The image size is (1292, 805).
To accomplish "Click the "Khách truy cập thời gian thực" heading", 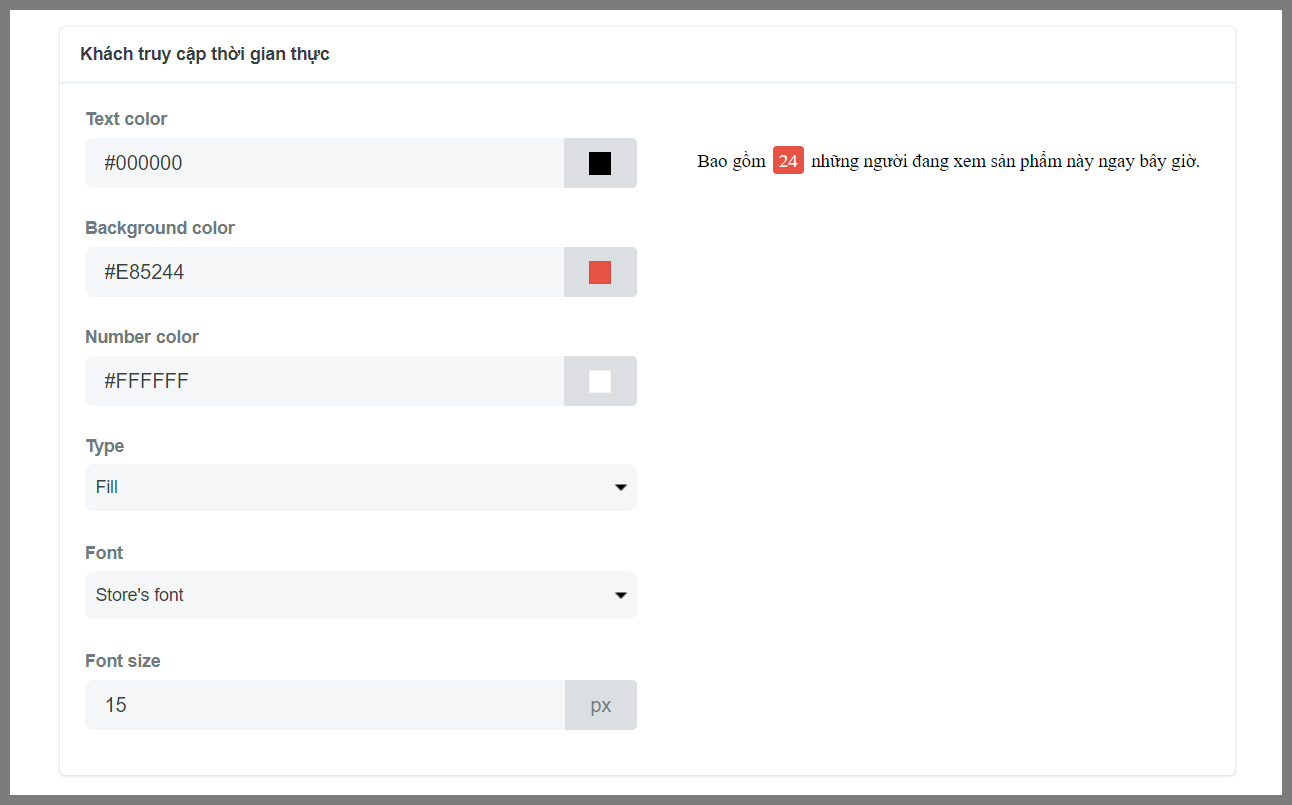I will tap(205, 54).
